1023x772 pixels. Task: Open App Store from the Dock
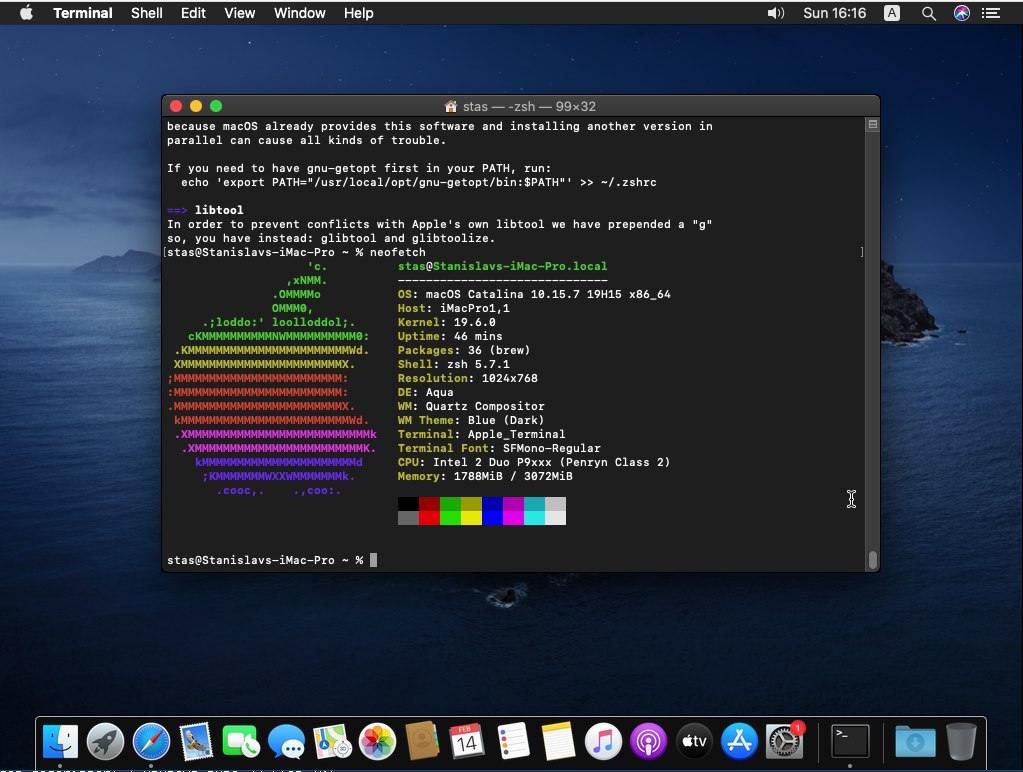pos(739,742)
